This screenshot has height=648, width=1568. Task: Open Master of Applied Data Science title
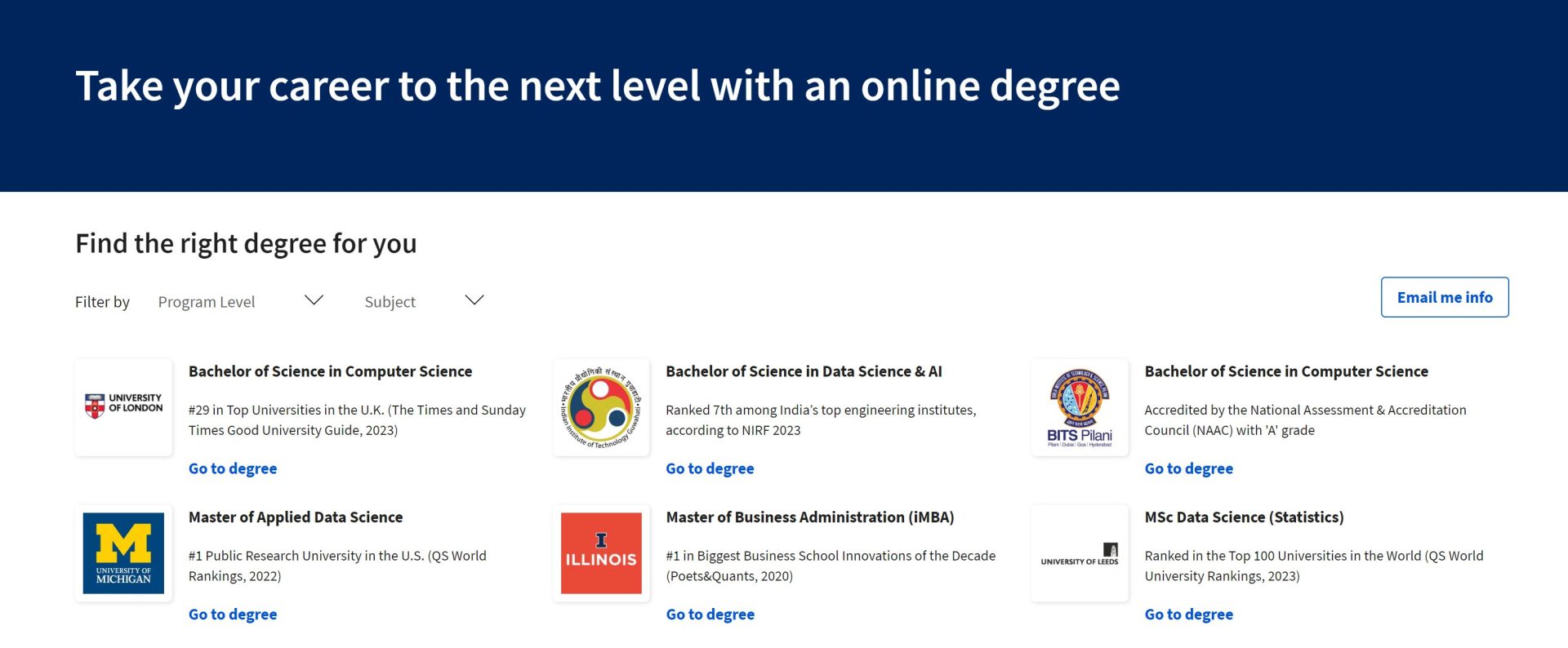tap(296, 517)
